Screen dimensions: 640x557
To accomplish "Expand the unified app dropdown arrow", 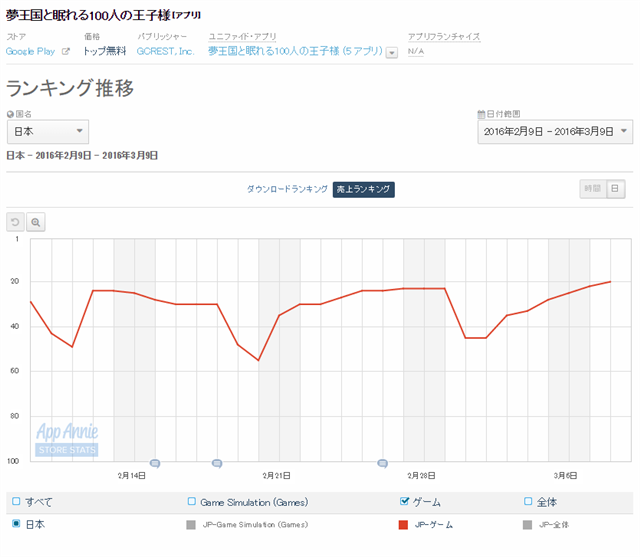I will point(391,53).
